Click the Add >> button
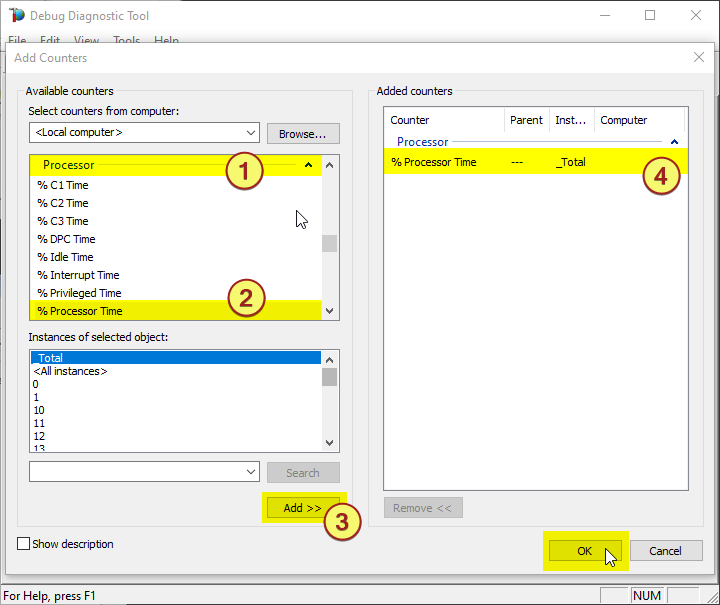 (x=303, y=508)
